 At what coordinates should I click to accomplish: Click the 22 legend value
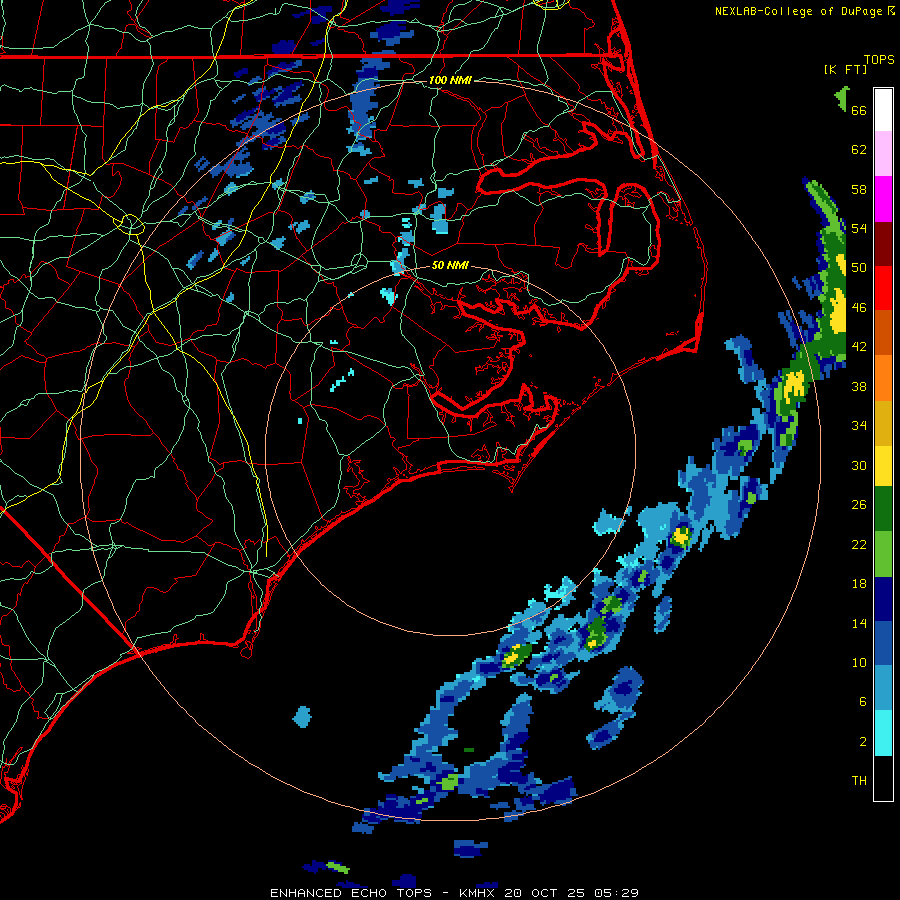(859, 544)
